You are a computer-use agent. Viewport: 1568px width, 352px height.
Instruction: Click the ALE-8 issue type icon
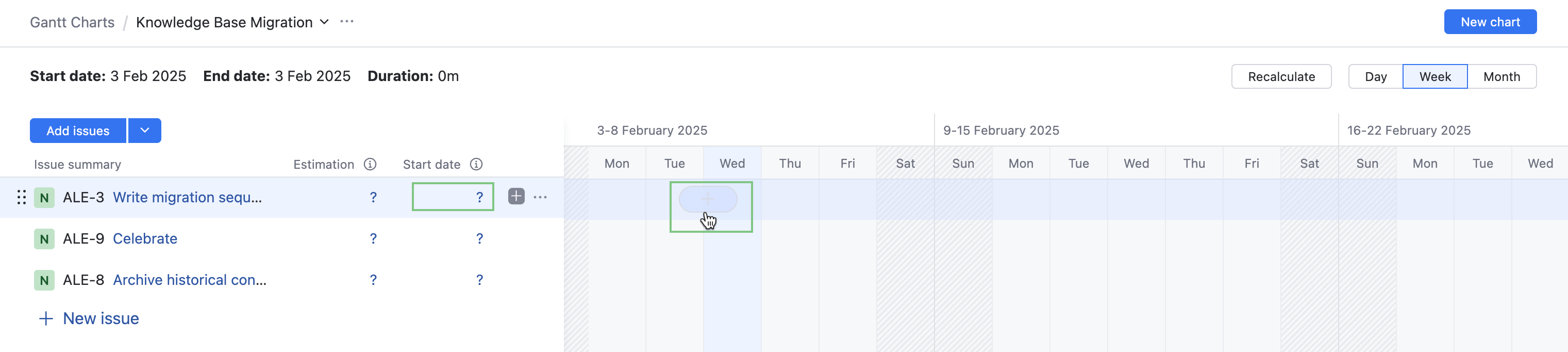click(44, 280)
